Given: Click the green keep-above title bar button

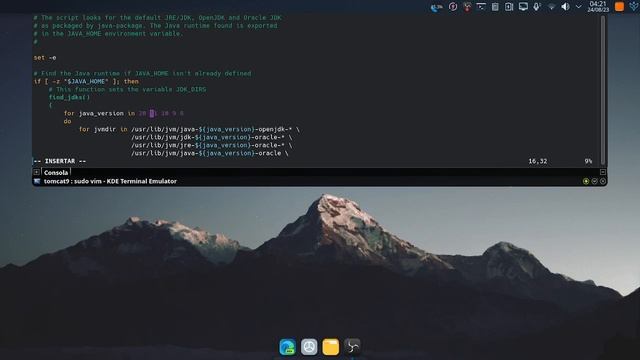Looking at the screenshot, I should tap(586, 181).
